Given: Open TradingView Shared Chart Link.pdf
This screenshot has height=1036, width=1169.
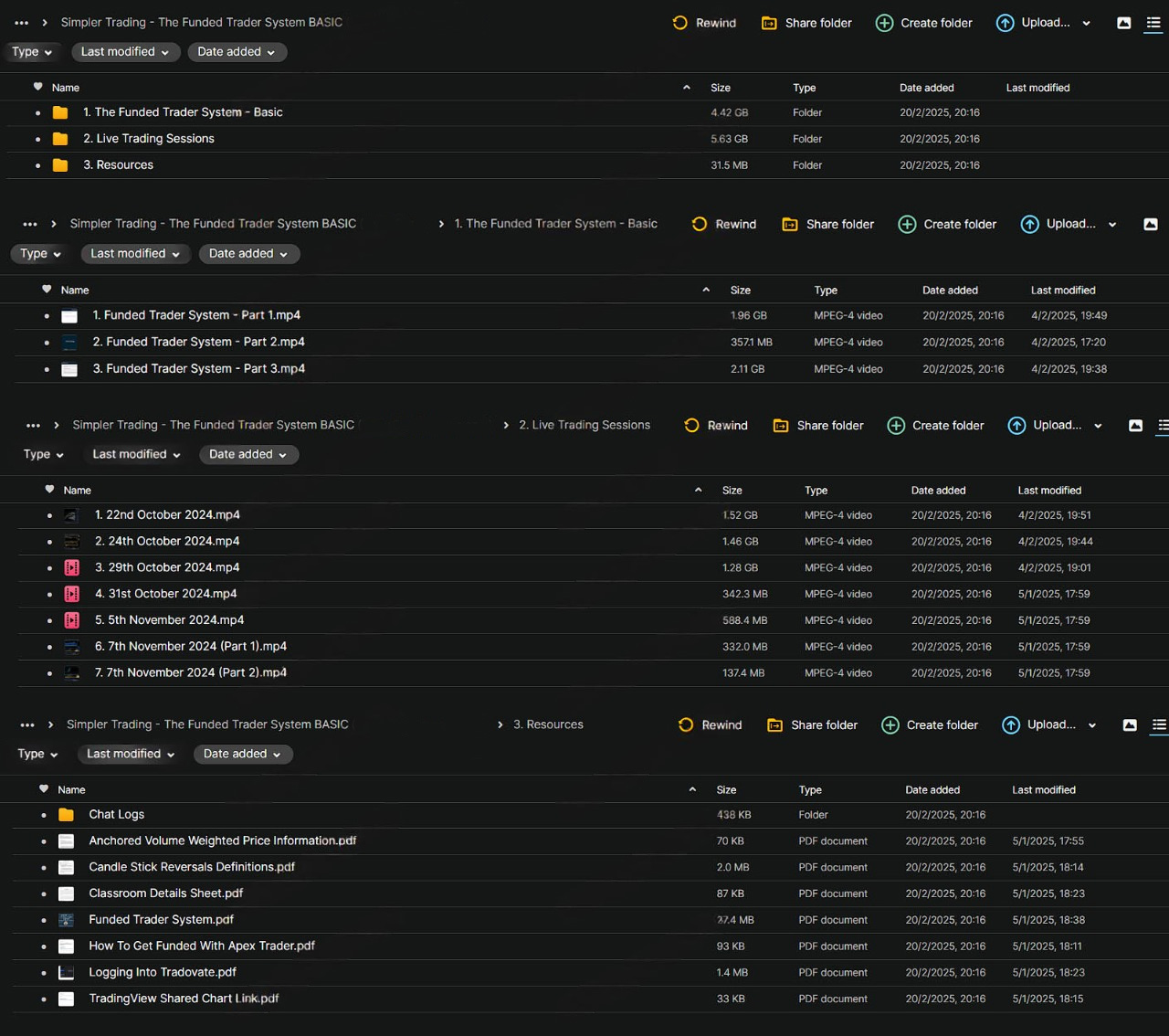Looking at the screenshot, I should 184,999.
